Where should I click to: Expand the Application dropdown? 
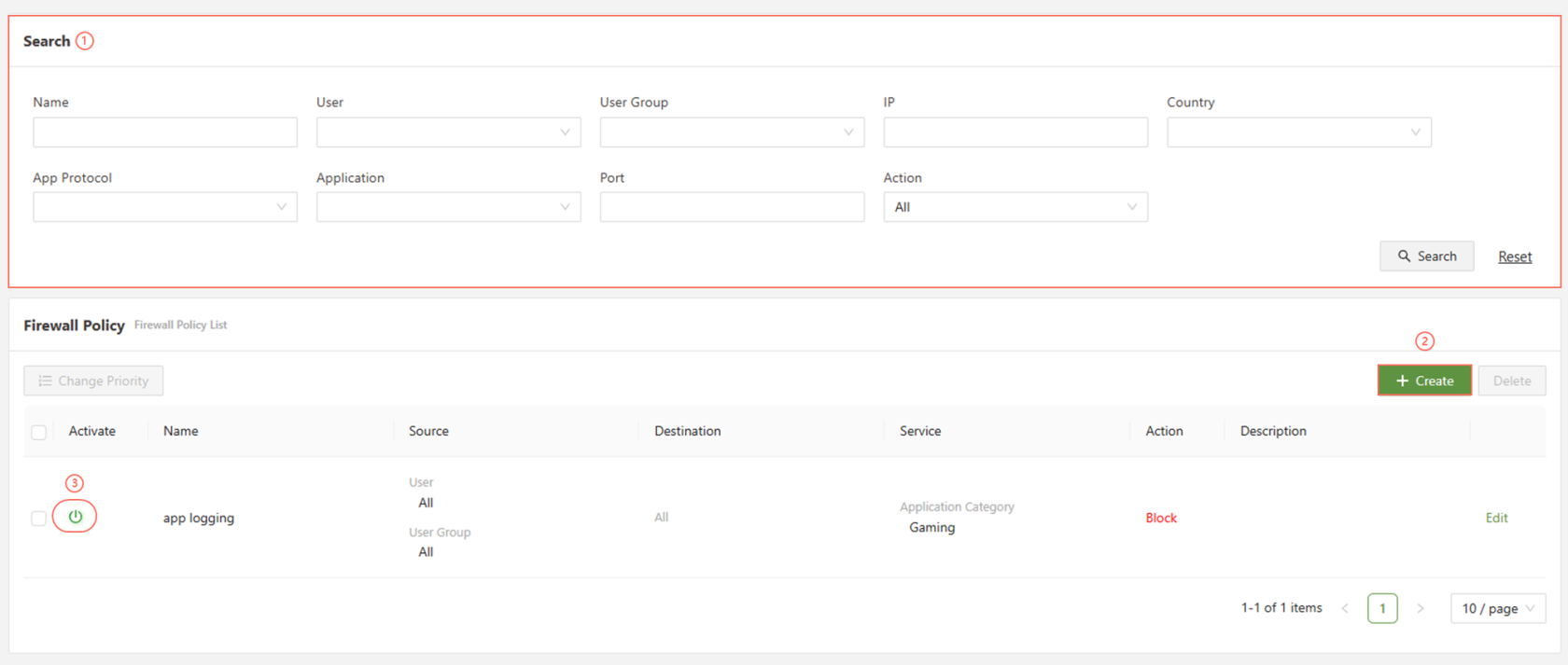point(448,207)
